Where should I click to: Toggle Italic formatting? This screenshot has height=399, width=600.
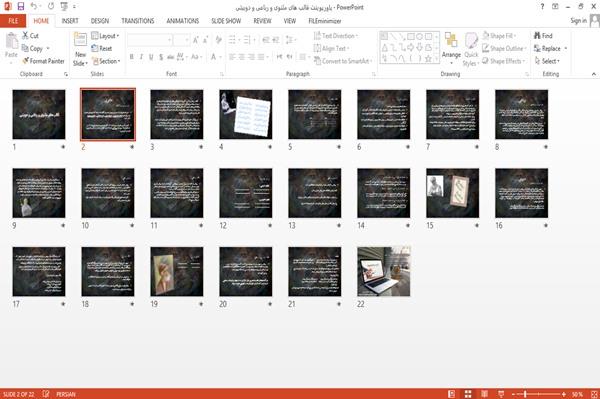tap(141, 57)
